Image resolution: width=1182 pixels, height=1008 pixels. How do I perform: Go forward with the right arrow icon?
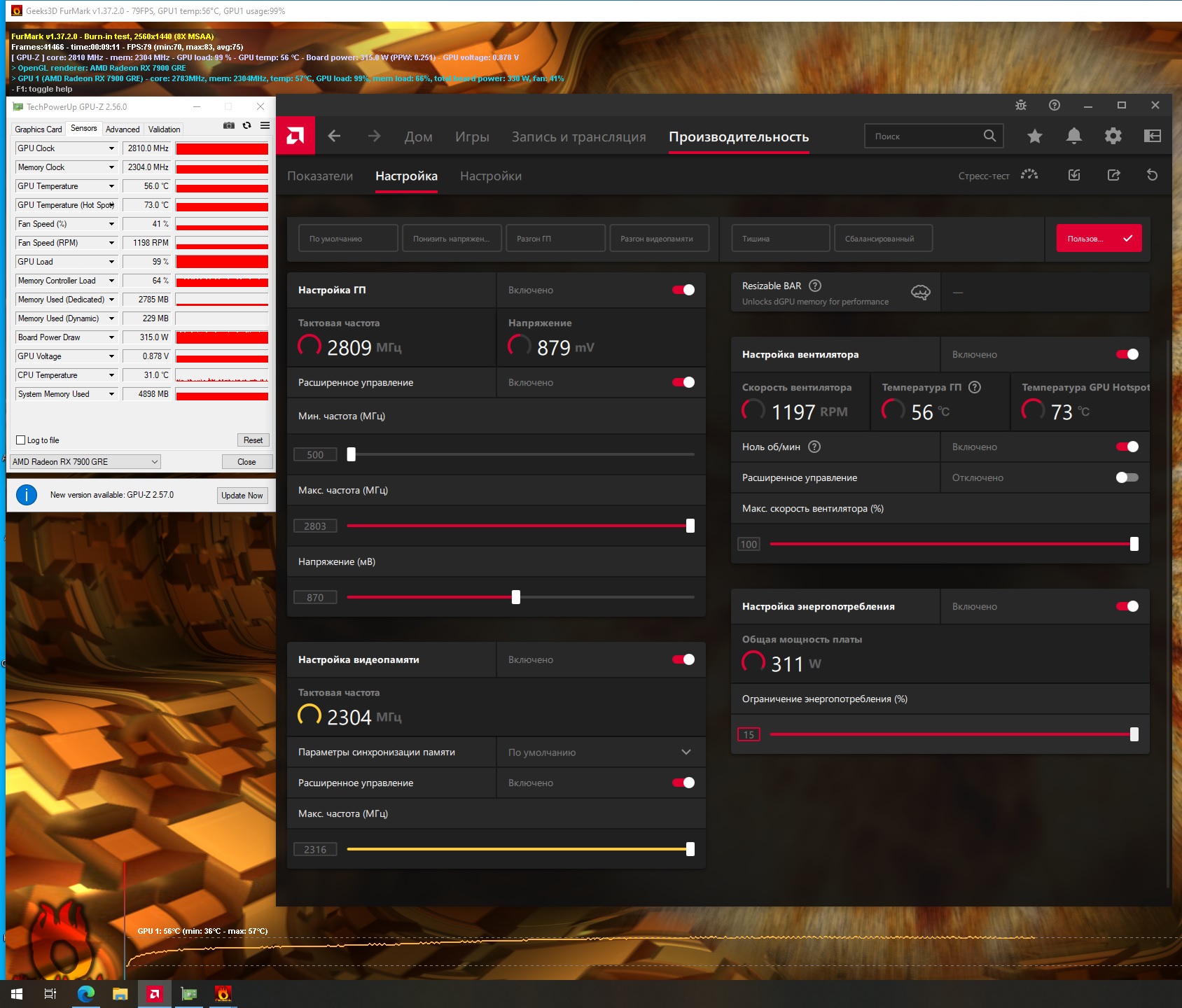click(x=374, y=136)
